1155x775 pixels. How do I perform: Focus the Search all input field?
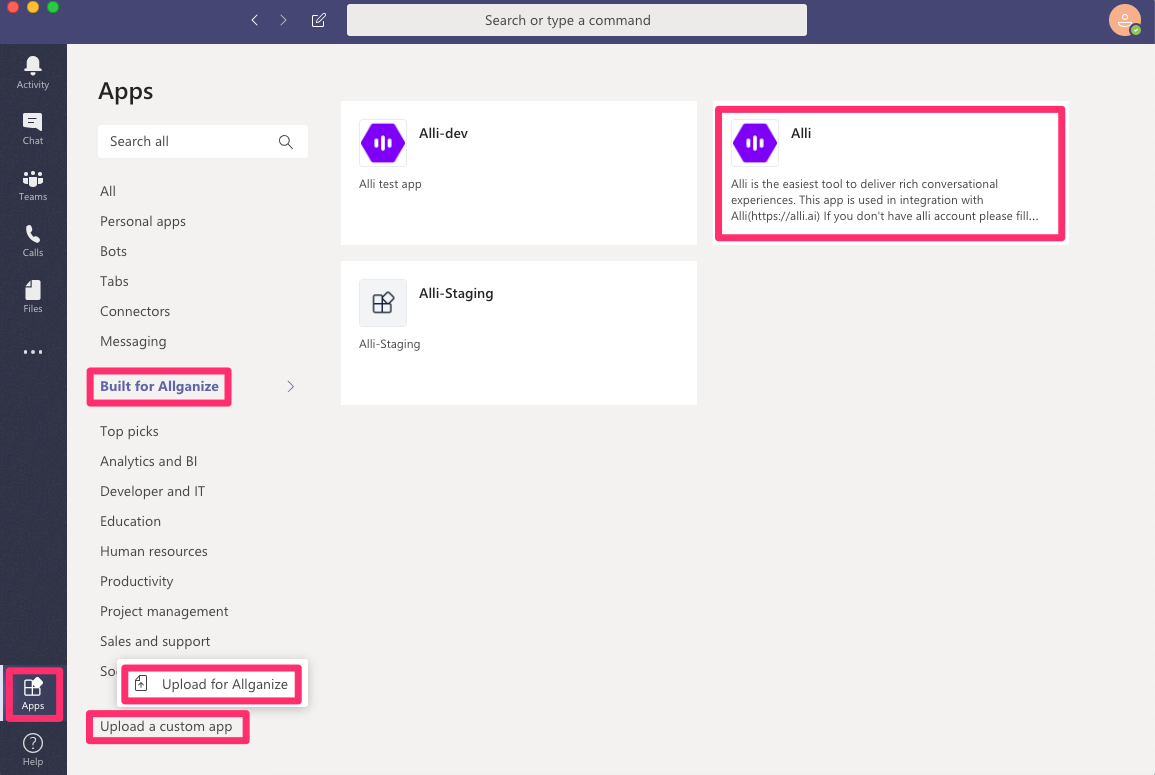203,141
